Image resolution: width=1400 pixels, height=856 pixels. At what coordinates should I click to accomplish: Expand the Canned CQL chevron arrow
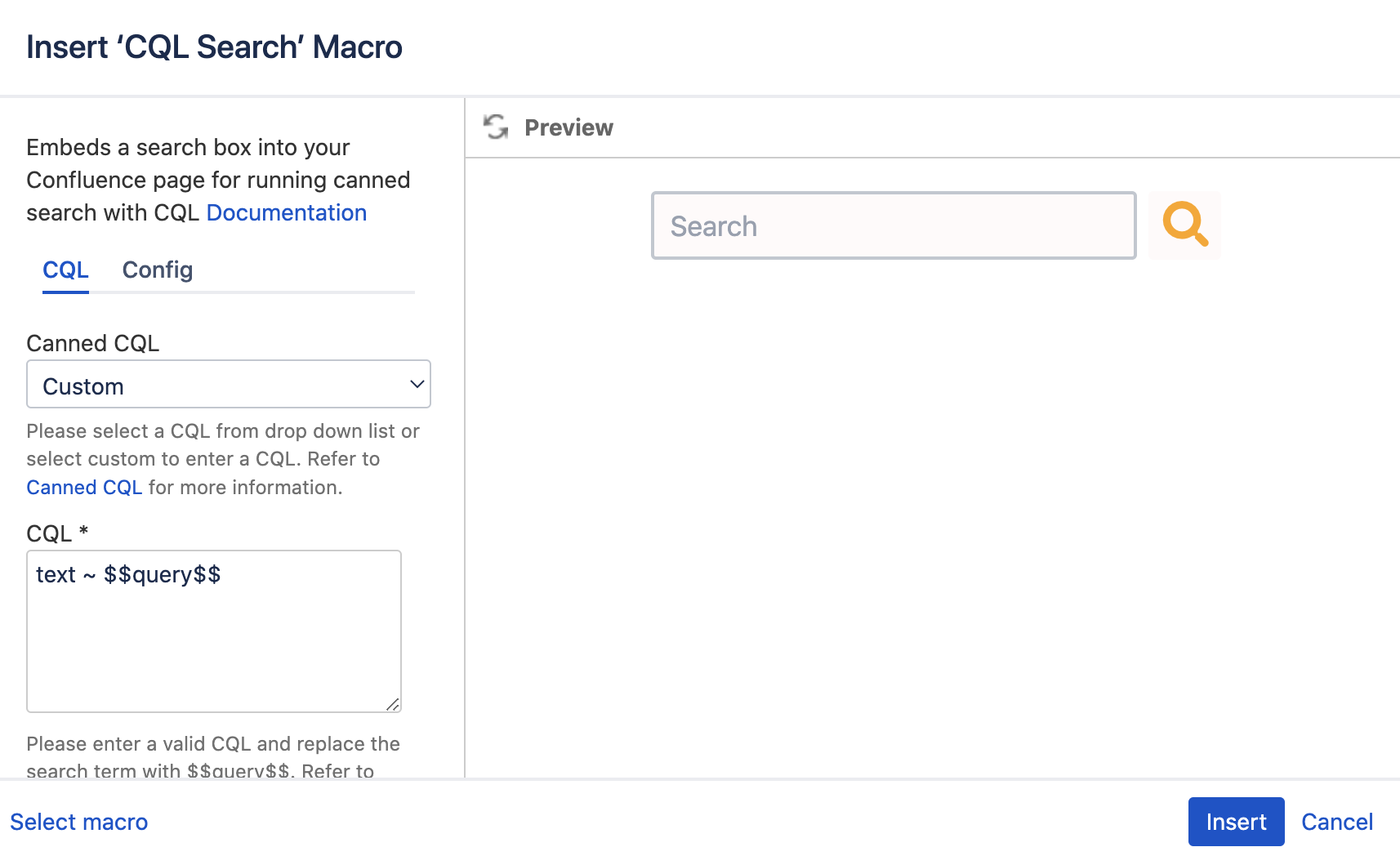(417, 385)
